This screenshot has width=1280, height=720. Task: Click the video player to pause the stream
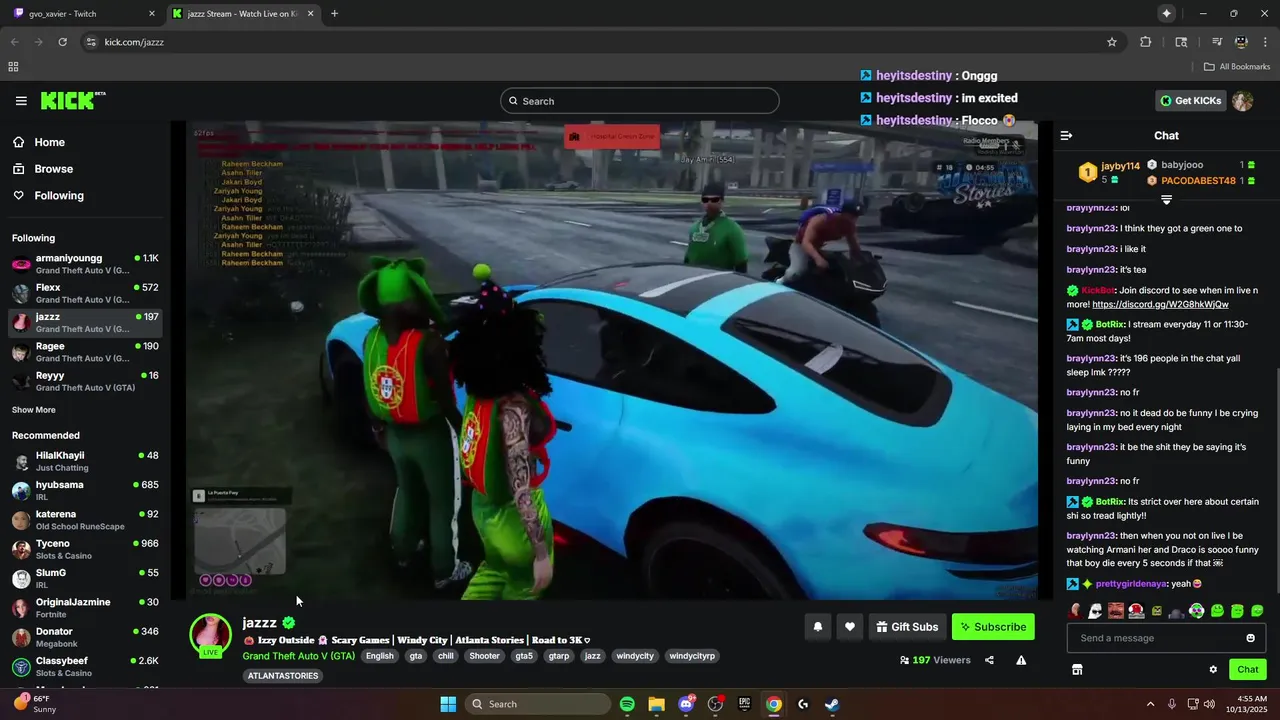(x=612, y=360)
